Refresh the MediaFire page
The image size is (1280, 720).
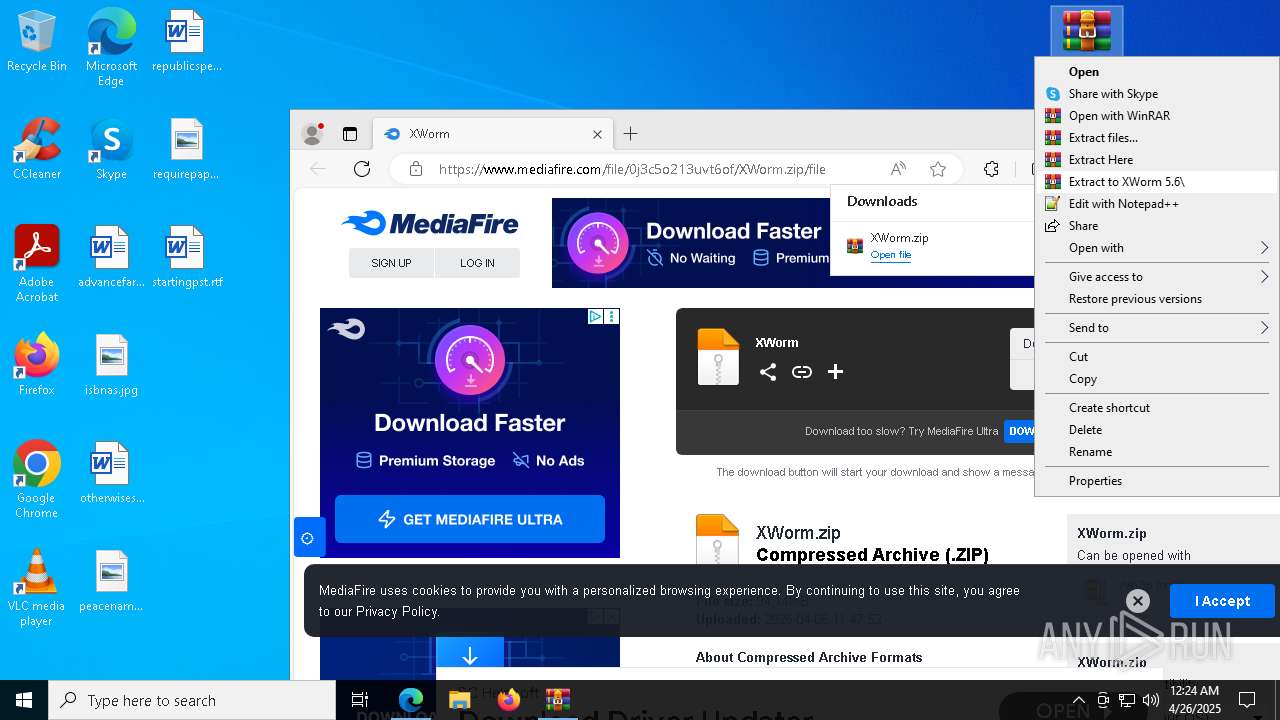point(362,169)
